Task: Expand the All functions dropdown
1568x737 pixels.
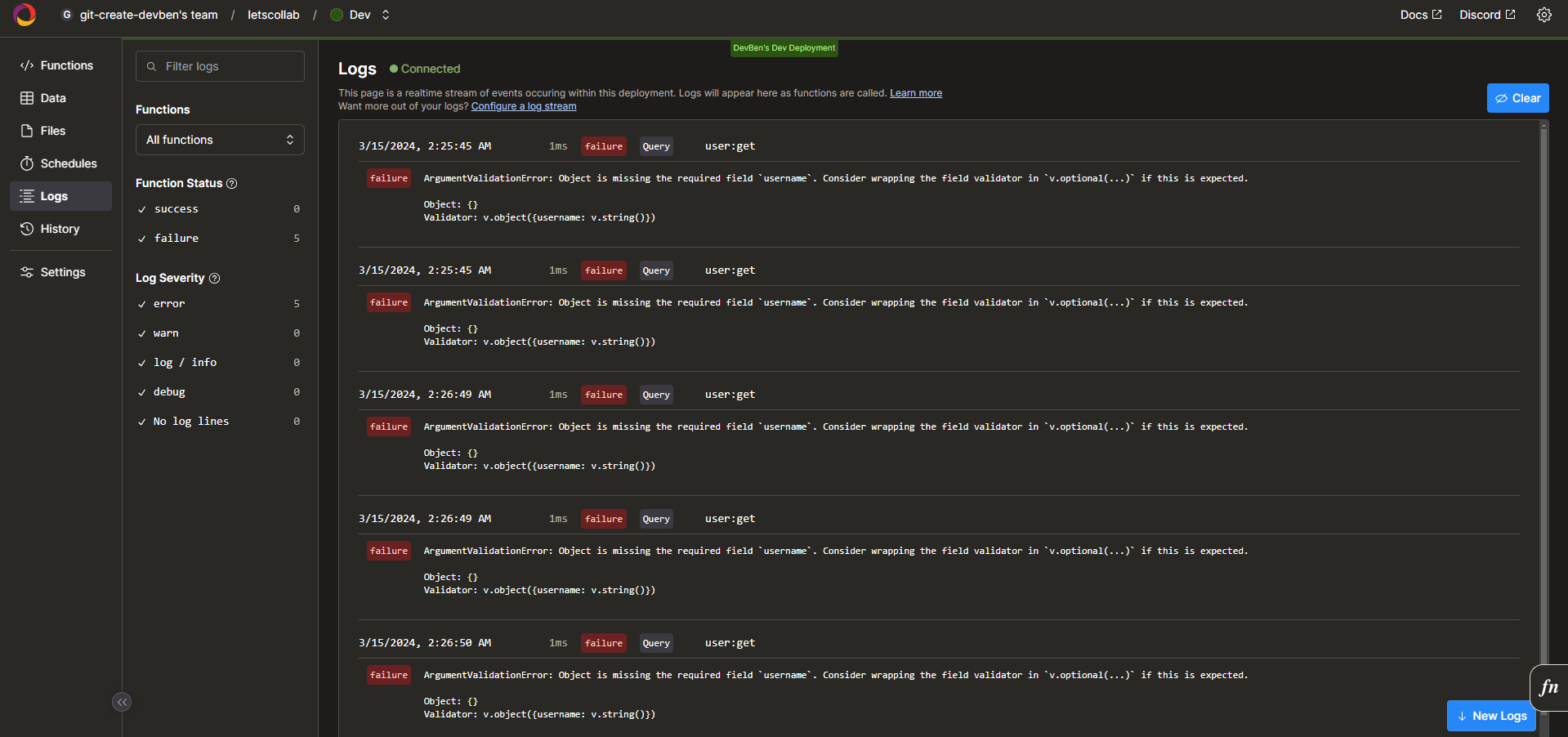Action: pyautogui.click(x=220, y=140)
